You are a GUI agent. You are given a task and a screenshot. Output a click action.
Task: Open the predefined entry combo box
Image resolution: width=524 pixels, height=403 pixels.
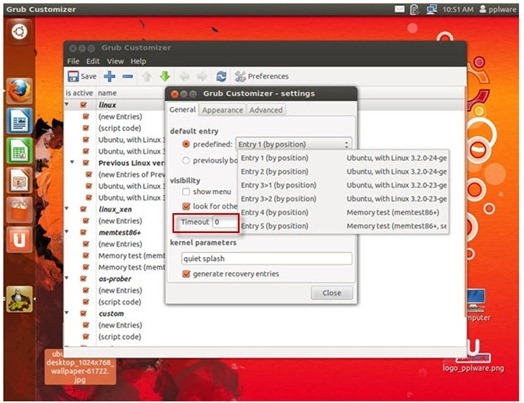293,144
